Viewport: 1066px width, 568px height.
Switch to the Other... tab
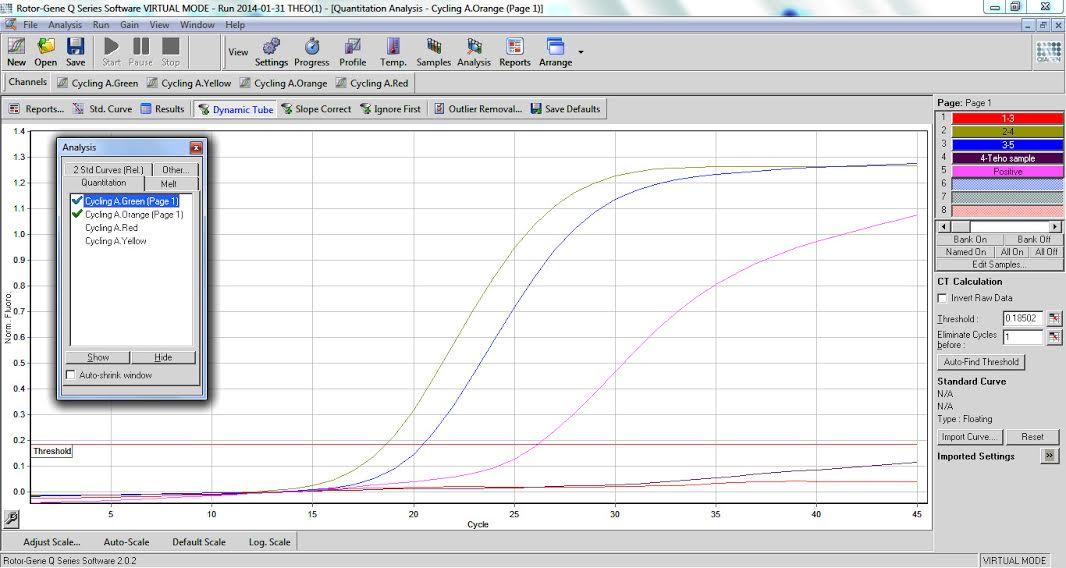pos(175,169)
